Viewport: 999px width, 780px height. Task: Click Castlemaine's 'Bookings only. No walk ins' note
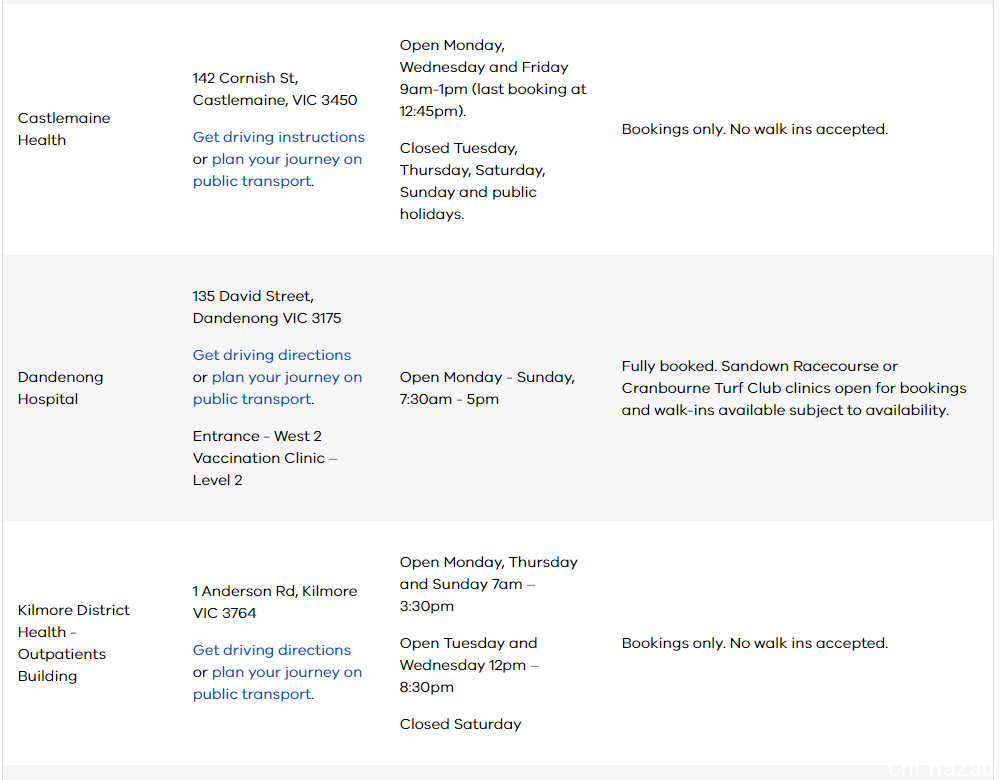click(x=754, y=129)
